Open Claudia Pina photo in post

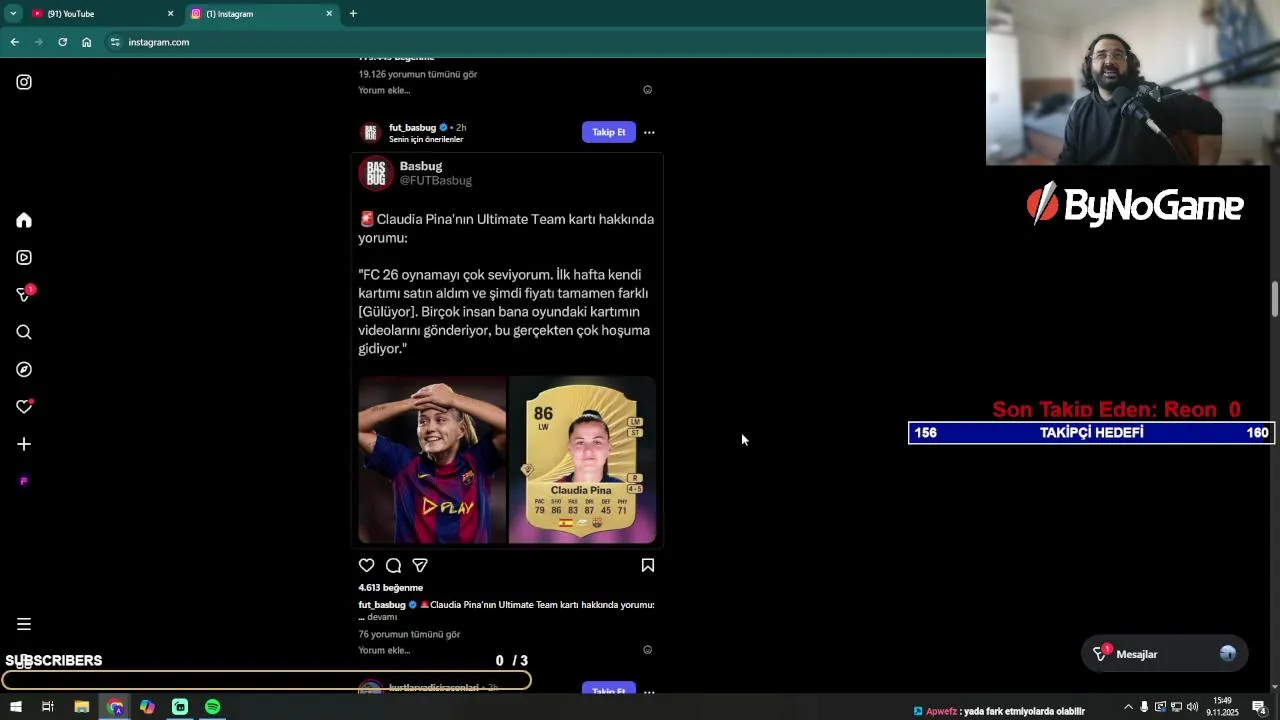pos(432,460)
